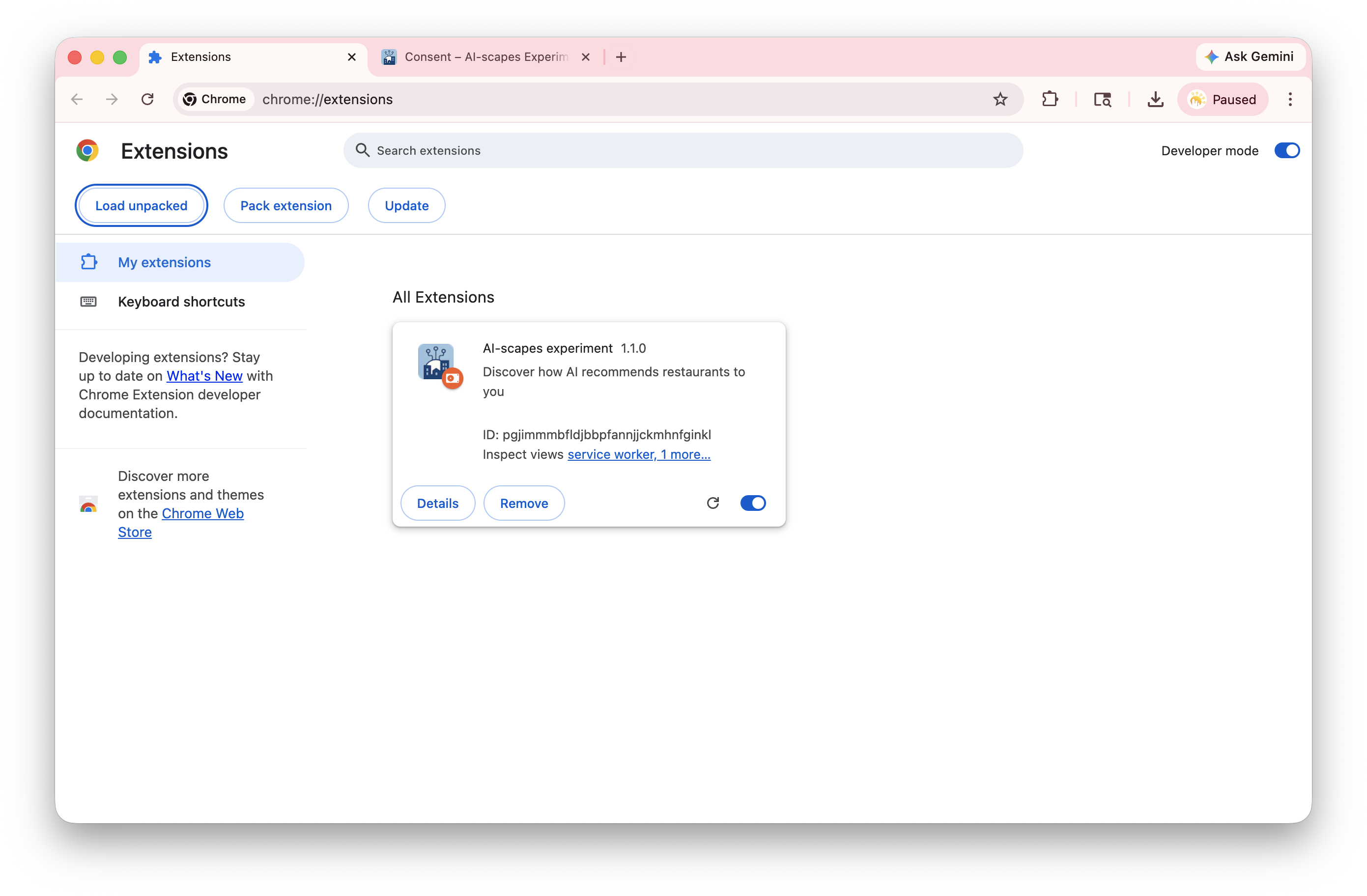Open the Downloads tray icon
The height and width of the screenshot is (896, 1367).
pyautogui.click(x=1155, y=99)
